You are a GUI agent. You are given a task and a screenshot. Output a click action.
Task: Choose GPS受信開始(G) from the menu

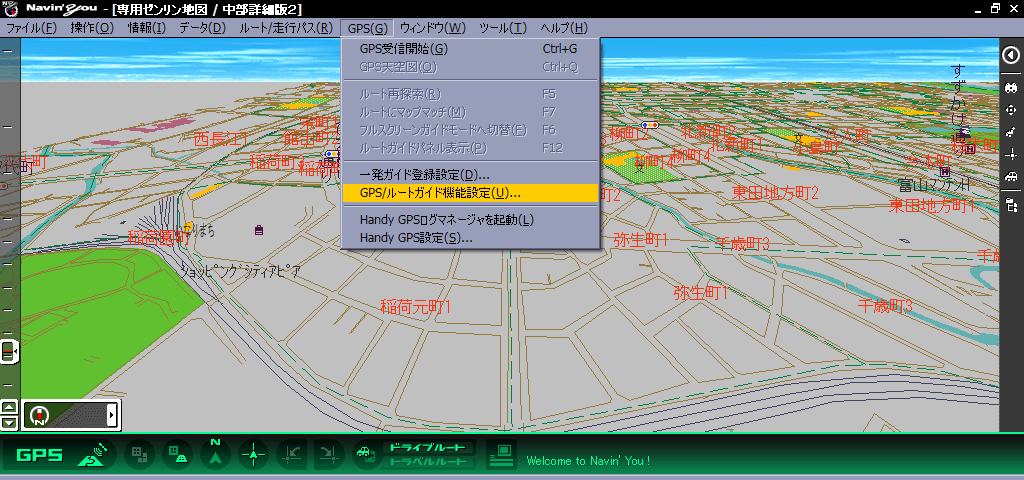(x=470, y=49)
